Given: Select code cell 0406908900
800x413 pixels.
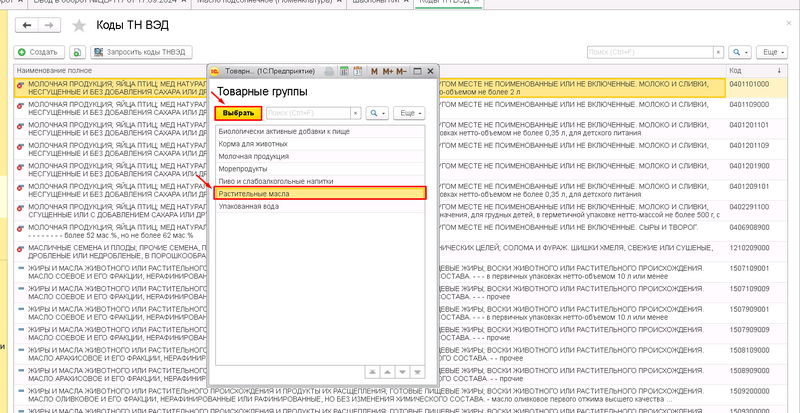Looking at the screenshot, I should (x=757, y=231).
